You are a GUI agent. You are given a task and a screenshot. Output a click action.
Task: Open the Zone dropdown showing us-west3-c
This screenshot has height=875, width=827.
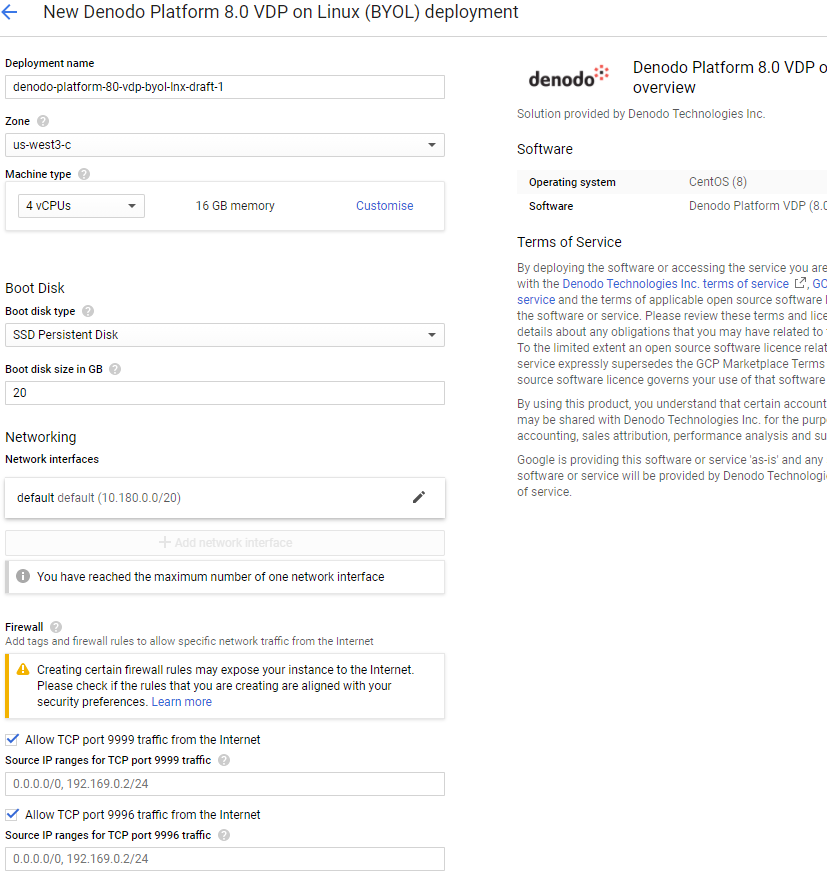tap(225, 145)
